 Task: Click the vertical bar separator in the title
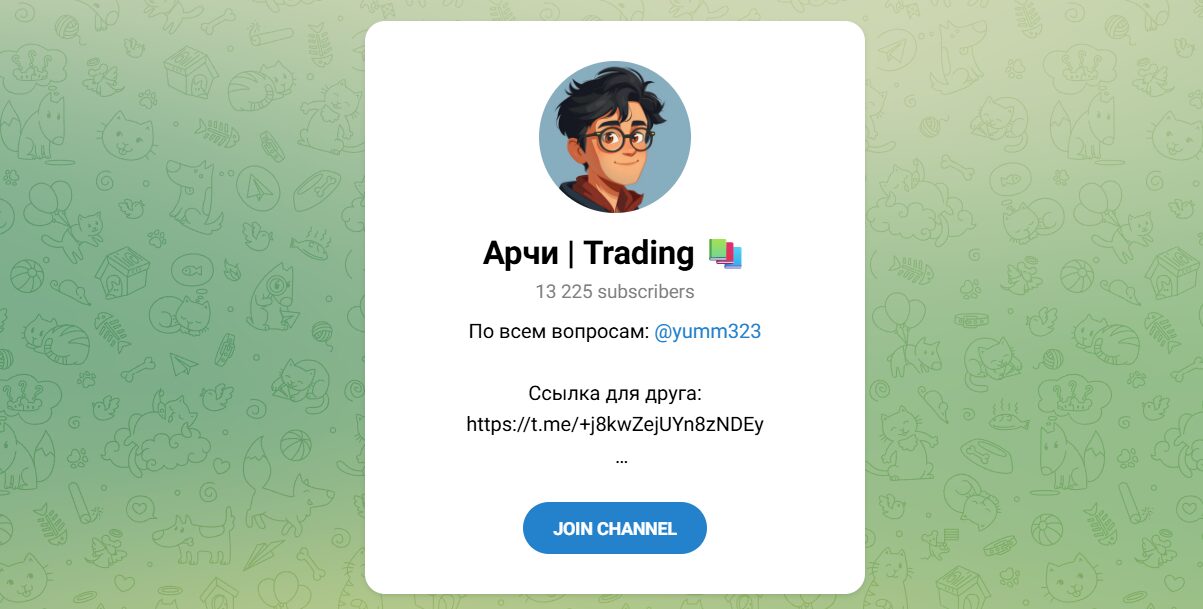pyautogui.click(x=571, y=254)
